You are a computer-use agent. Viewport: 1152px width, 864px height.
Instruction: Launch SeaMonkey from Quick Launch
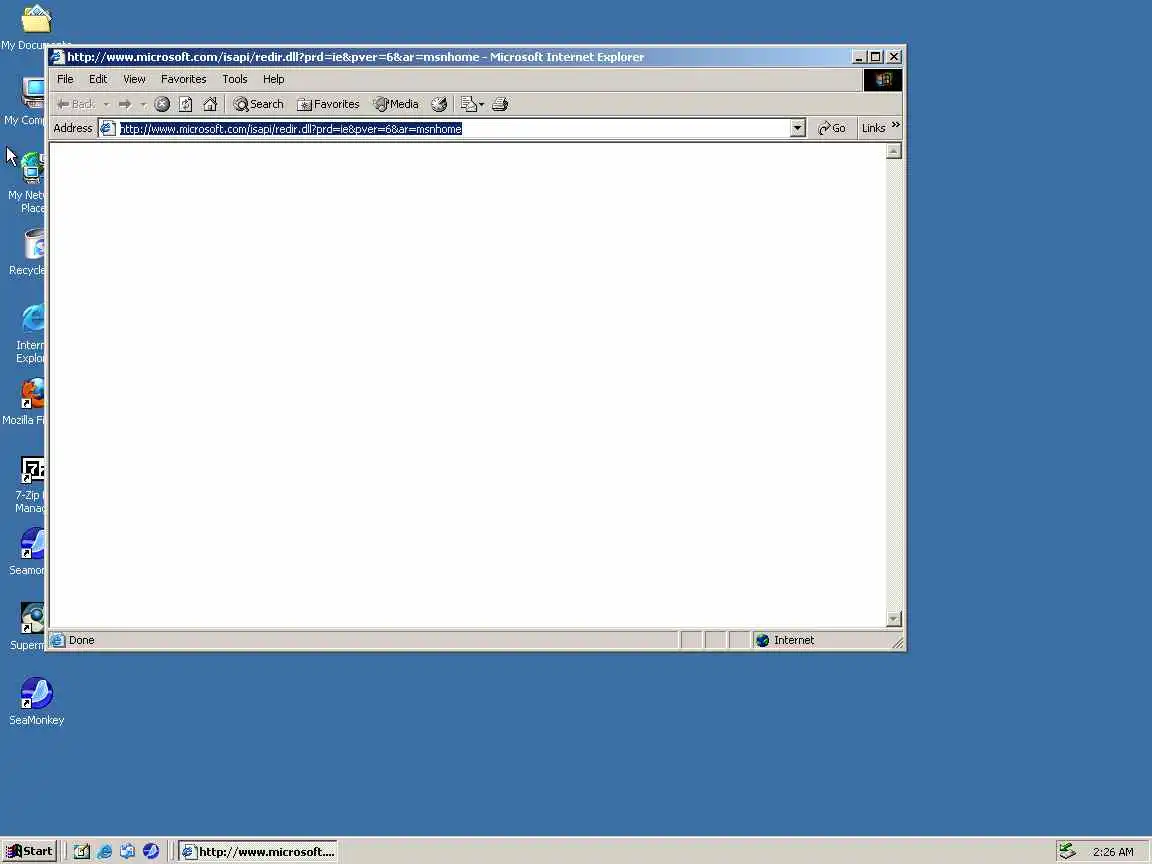(x=151, y=852)
